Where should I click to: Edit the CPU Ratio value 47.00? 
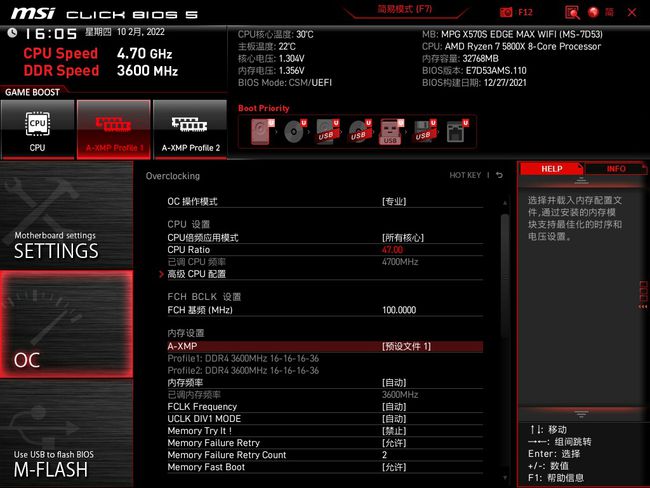click(392, 250)
